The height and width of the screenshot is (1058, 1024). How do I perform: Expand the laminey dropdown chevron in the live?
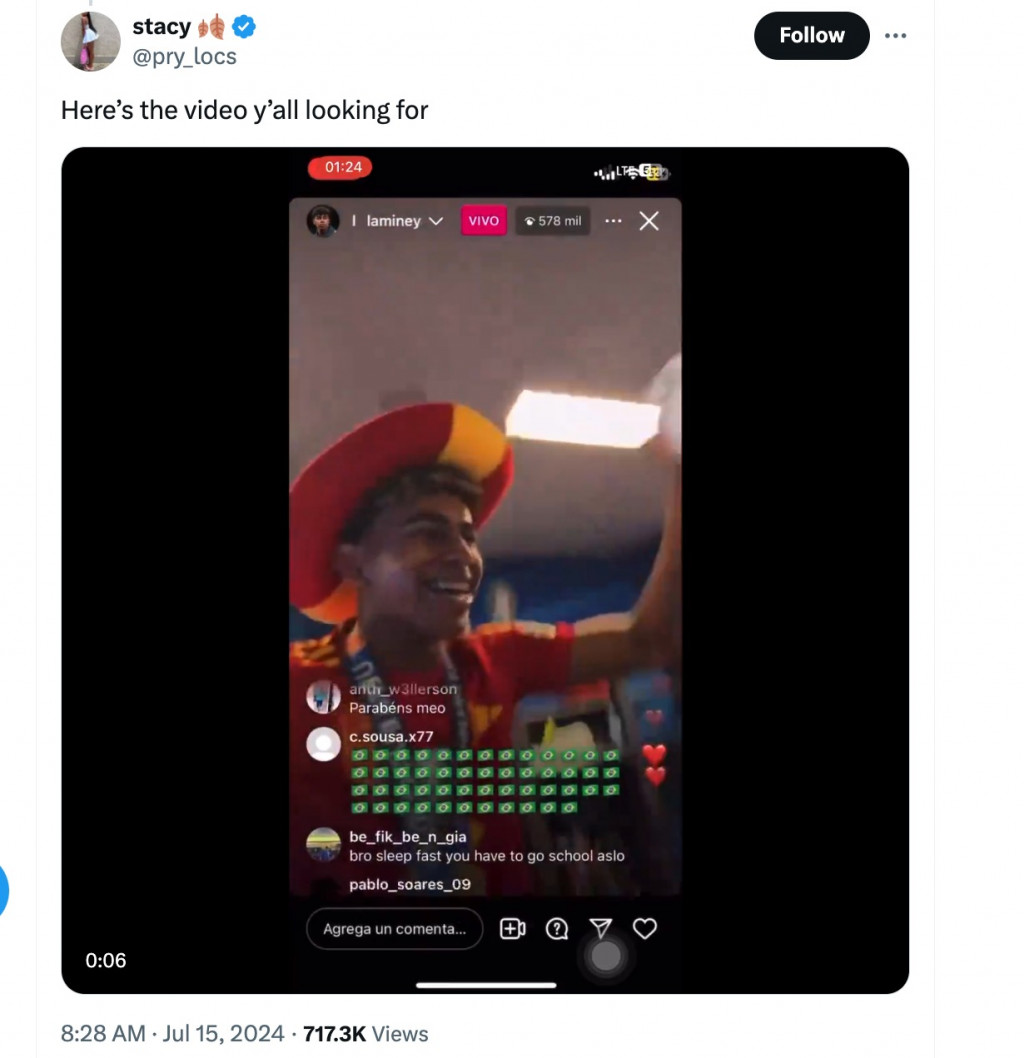(435, 221)
